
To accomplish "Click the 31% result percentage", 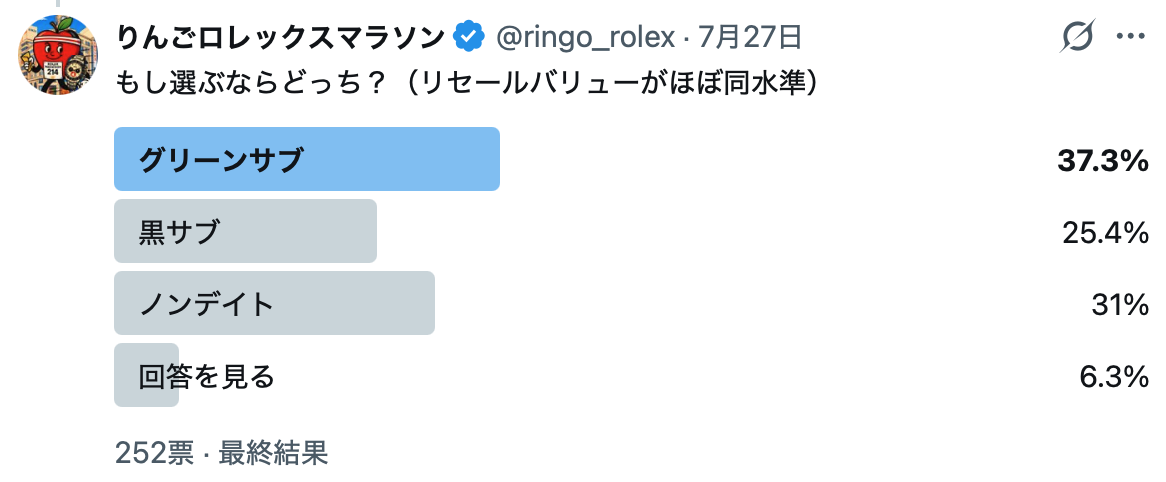I will click(x=1121, y=304).
